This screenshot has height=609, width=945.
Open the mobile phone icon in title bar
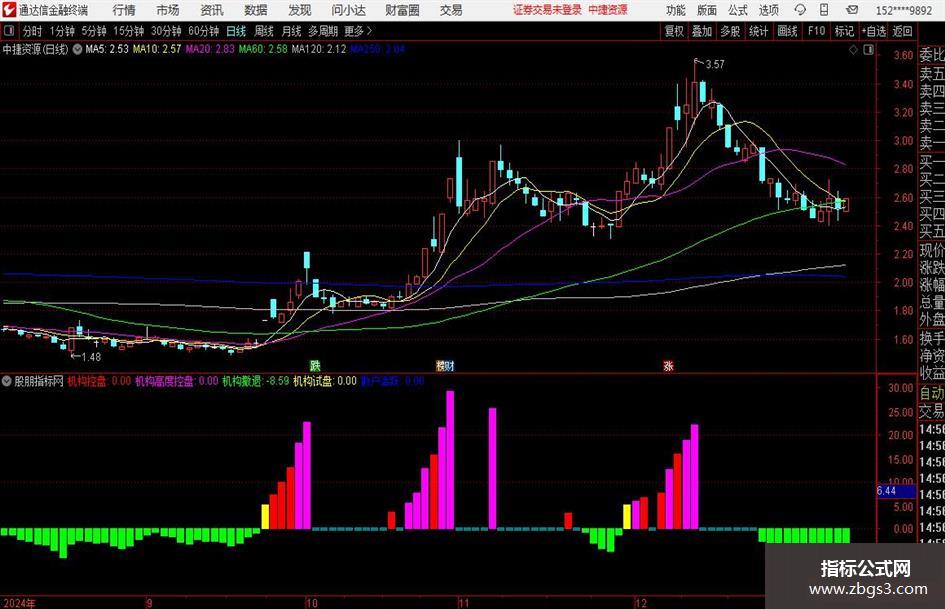coord(824,10)
